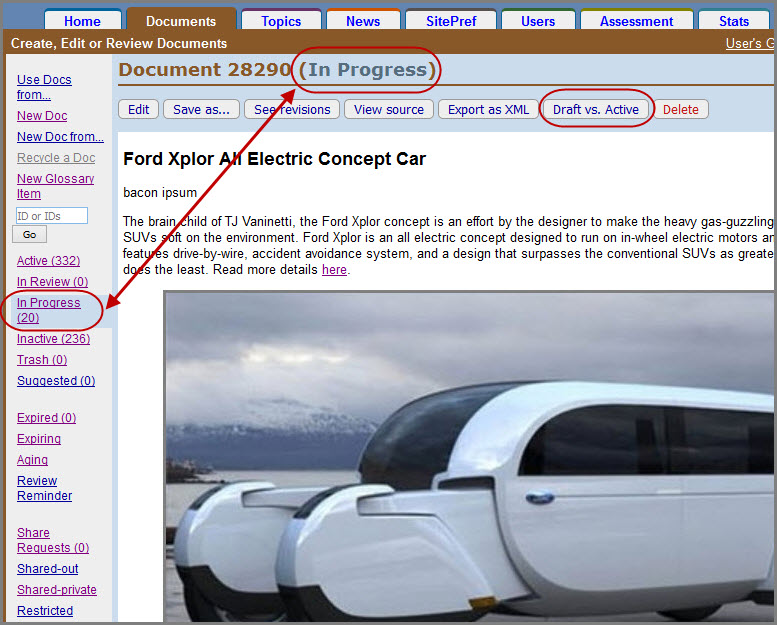
Task: Open the Home tab
Action: coord(82,21)
